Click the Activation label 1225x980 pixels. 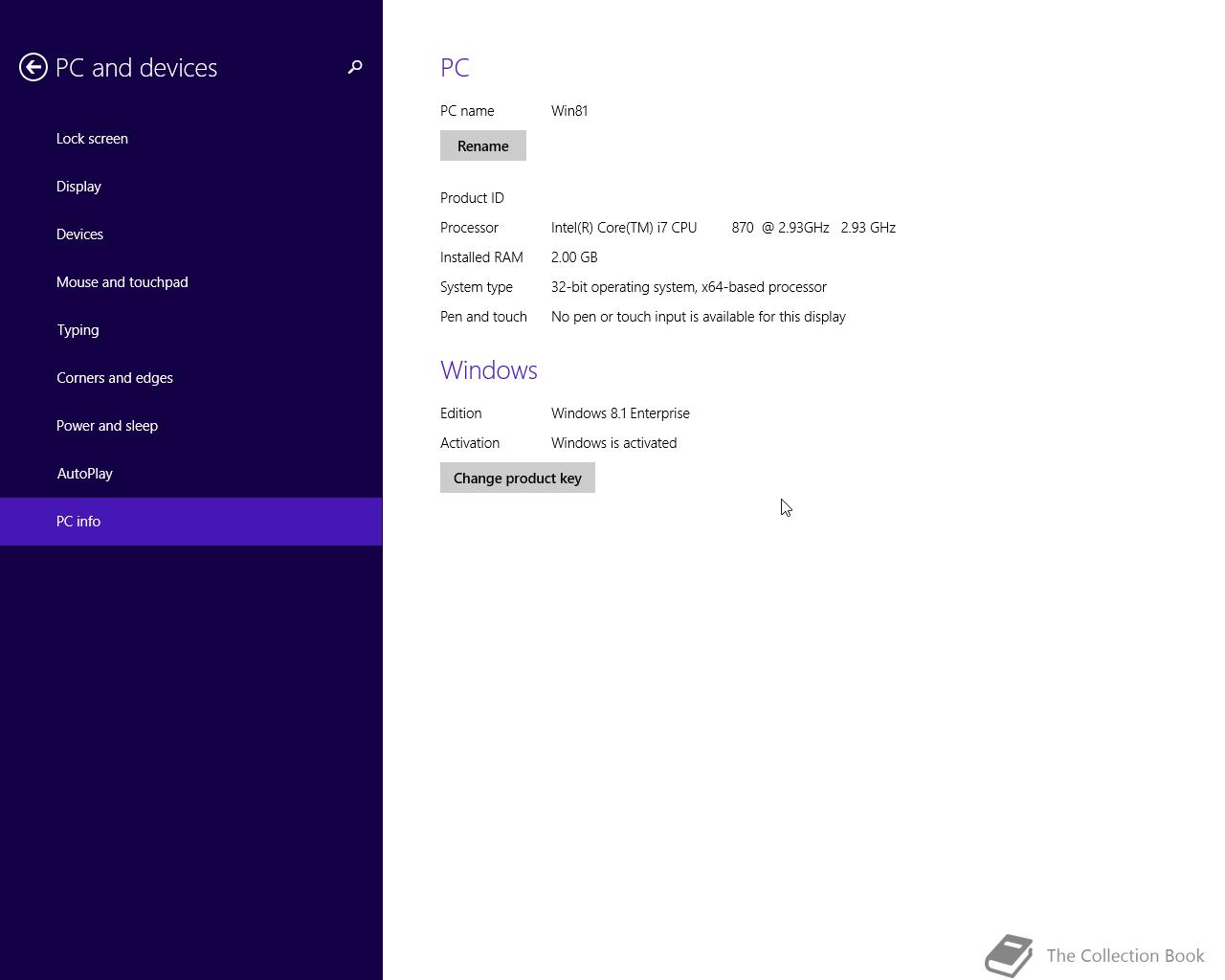pyautogui.click(x=470, y=443)
